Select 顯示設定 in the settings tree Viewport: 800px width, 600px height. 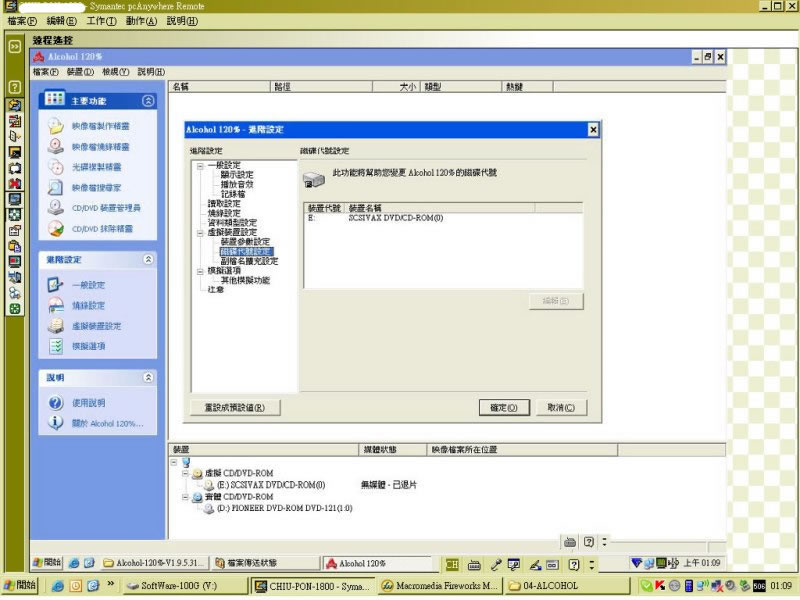point(237,175)
